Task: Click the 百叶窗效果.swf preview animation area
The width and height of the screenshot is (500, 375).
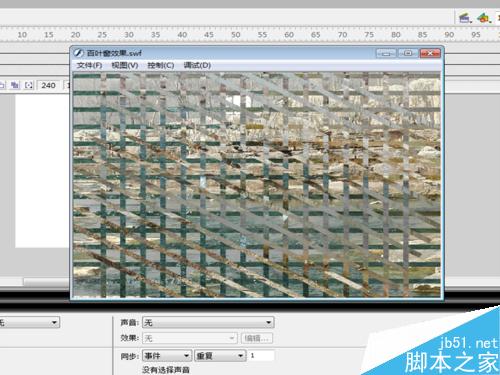Action: [x=257, y=185]
